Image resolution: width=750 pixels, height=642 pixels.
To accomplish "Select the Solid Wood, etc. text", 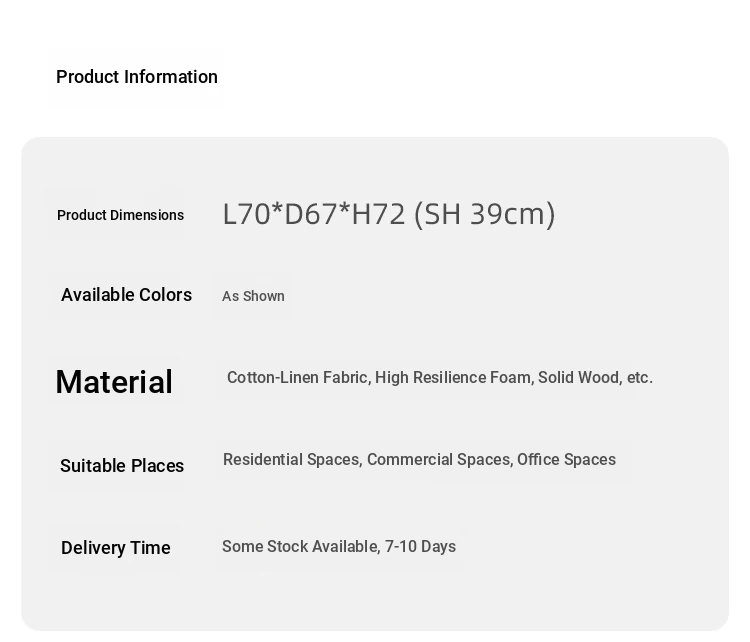I will pyautogui.click(x=595, y=377).
